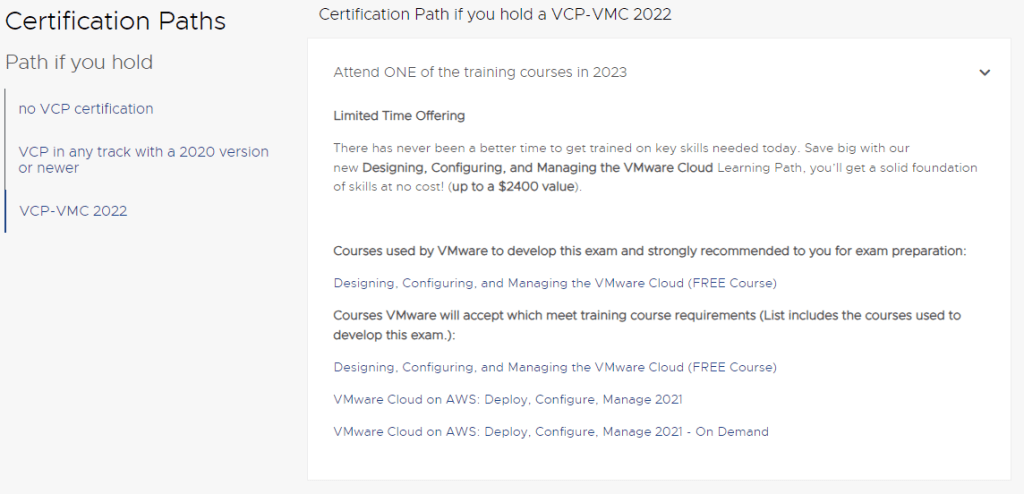The image size is (1024, 494).
Task: Open 'VMware Cloud on AWS: Deploy, Configure, Manage 2021'
Action: tap(507, 399)
